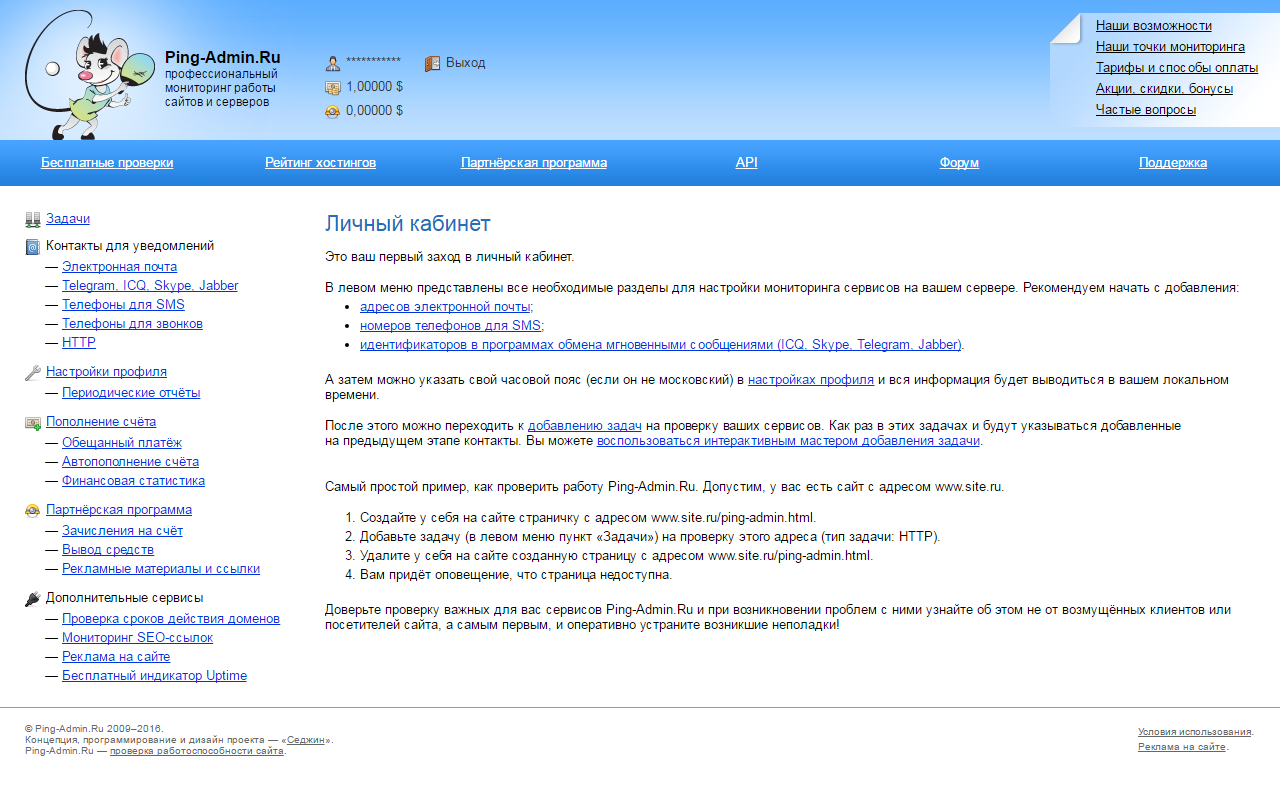Click номеров телефонов для SMS link in text
The height and width of the screenshot is (800, 1280).
tap(450, 326)
